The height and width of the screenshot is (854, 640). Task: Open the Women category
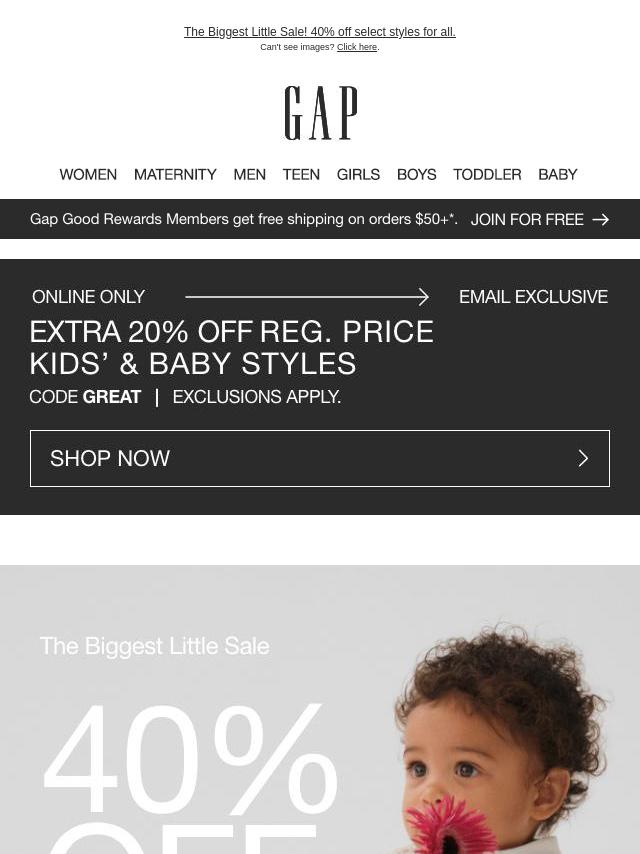[x=88, y=174]
